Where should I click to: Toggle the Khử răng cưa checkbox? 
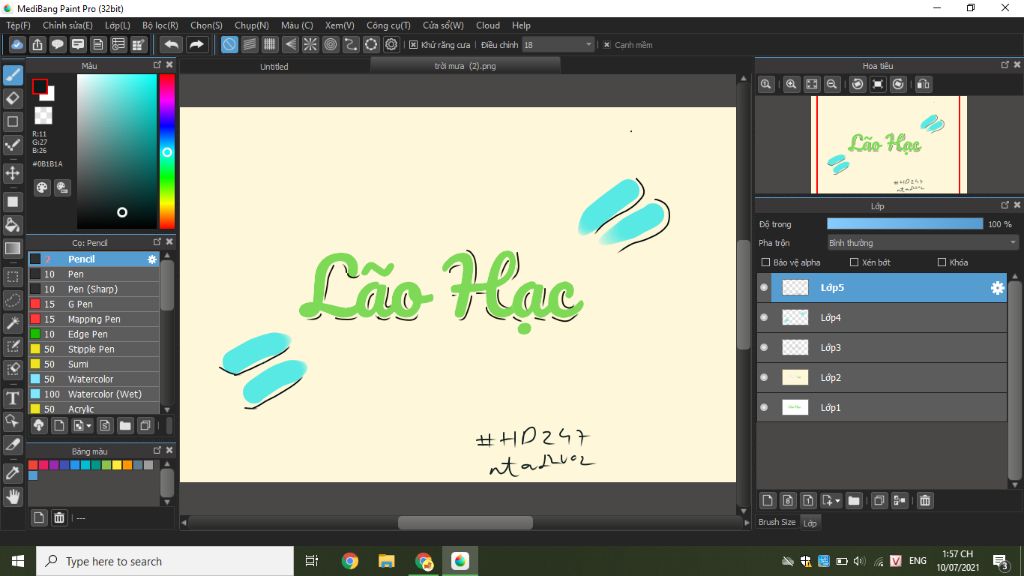pyautogui.click(x=413, y=44)
